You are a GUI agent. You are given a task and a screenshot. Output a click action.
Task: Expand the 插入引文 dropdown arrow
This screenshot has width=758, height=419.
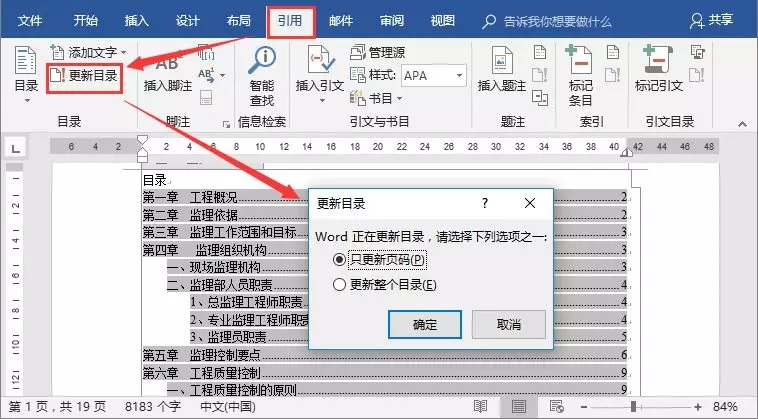pos(322,101)
